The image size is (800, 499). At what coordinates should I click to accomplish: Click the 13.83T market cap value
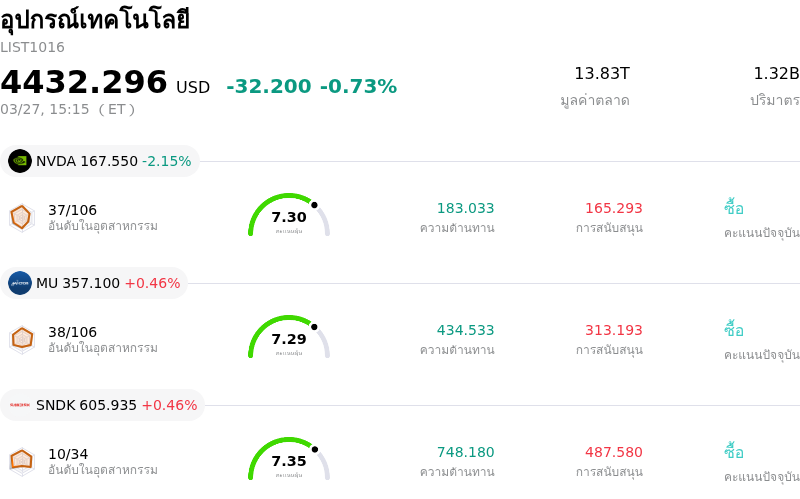click(601, 73)
